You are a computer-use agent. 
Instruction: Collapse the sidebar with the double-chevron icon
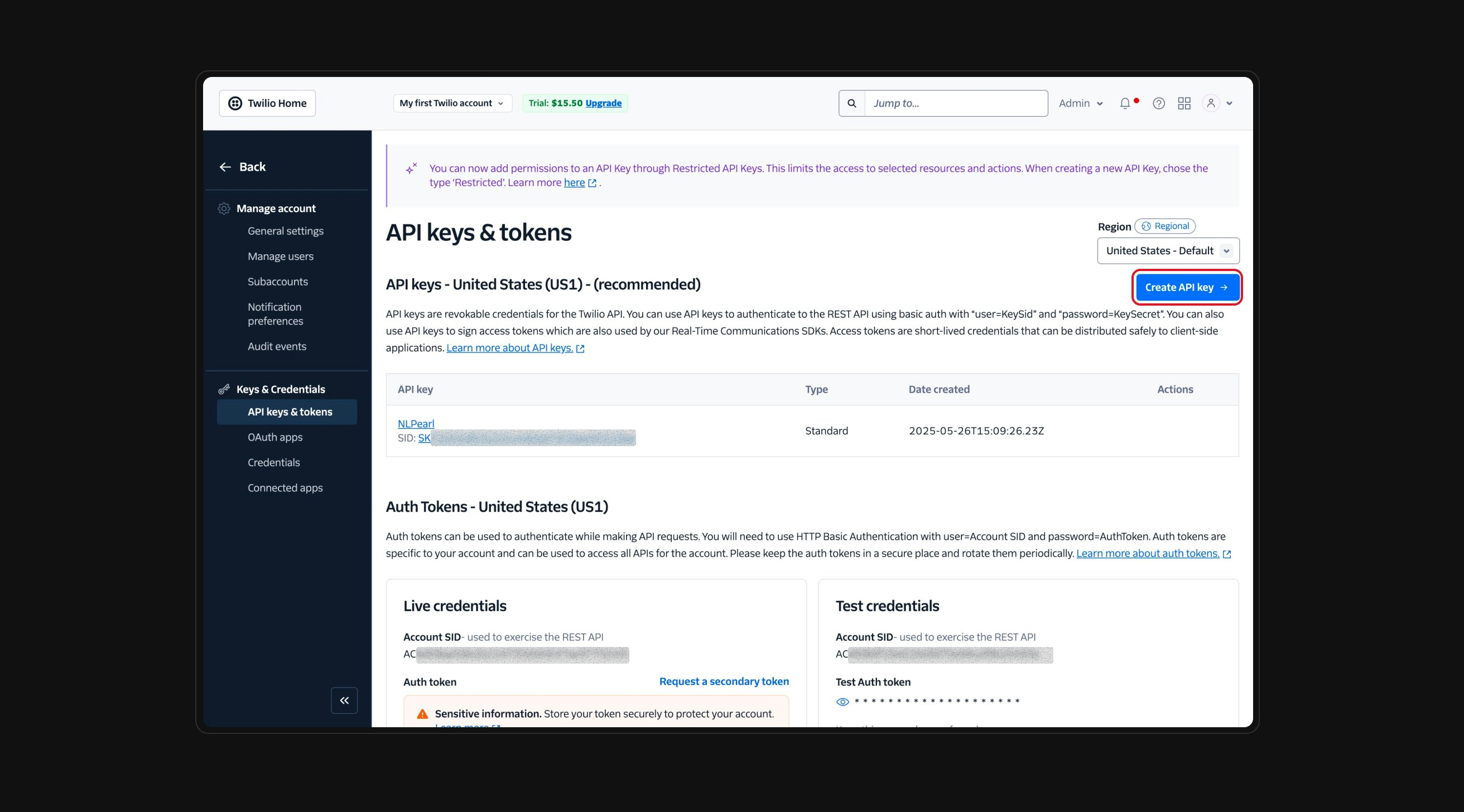point(343,700)
